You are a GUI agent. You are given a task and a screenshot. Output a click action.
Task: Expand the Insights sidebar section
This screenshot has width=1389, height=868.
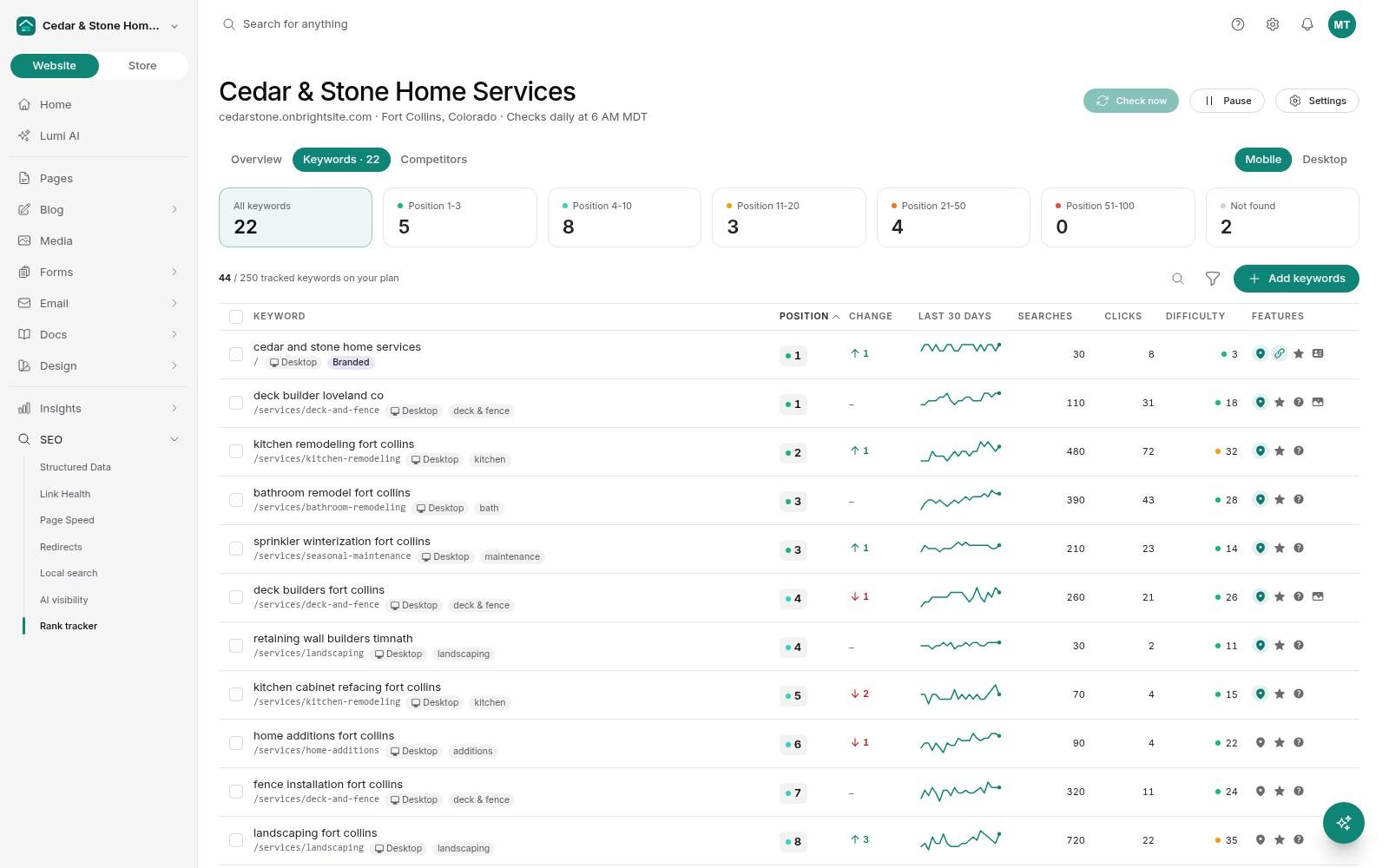(174, 409)
